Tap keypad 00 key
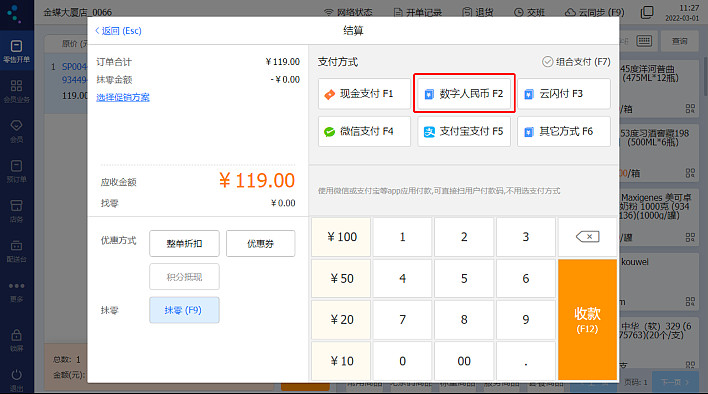The height and width of the screenshot is (394, 708). pos(464,361)
